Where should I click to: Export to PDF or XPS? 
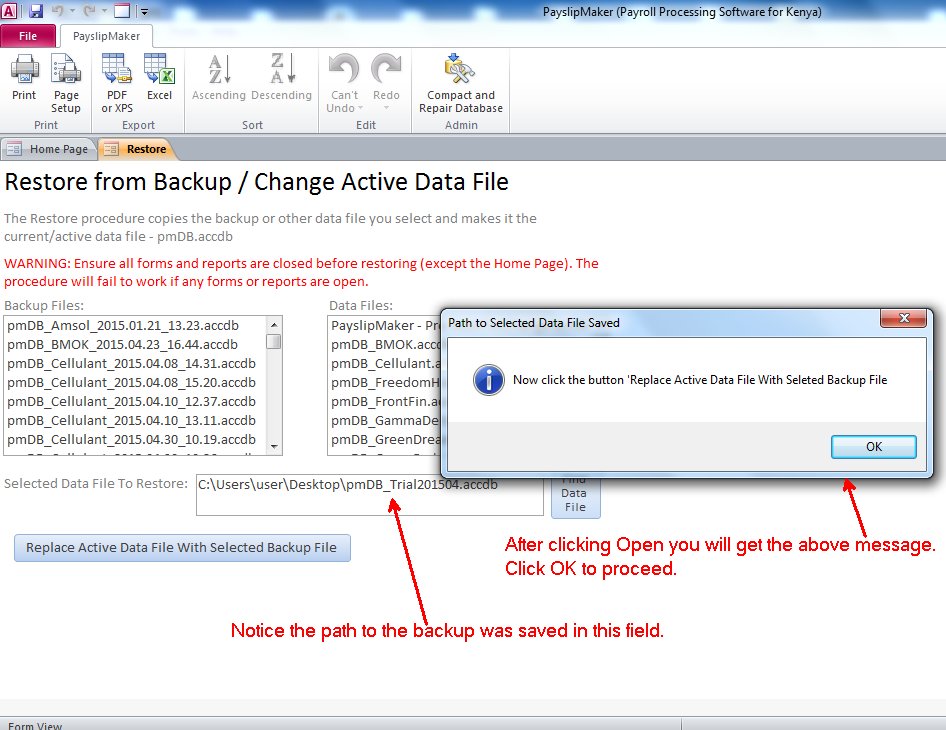pyautogui.click(x=117, y=83)
